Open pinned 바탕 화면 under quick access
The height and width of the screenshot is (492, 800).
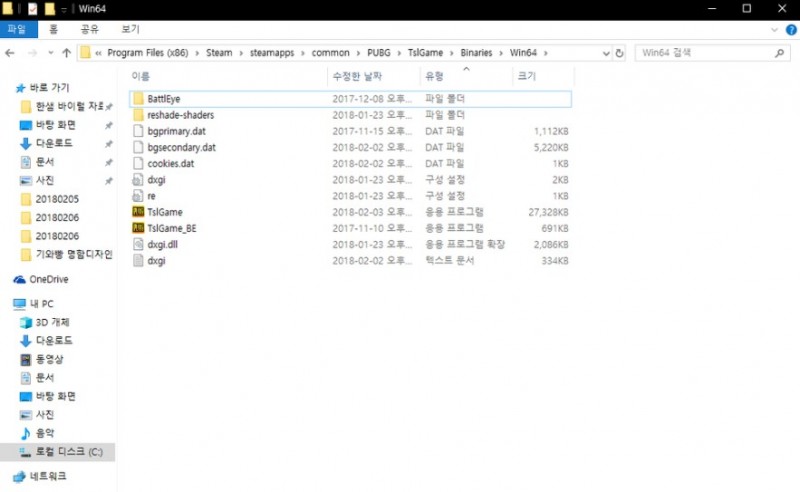[47, 125]
